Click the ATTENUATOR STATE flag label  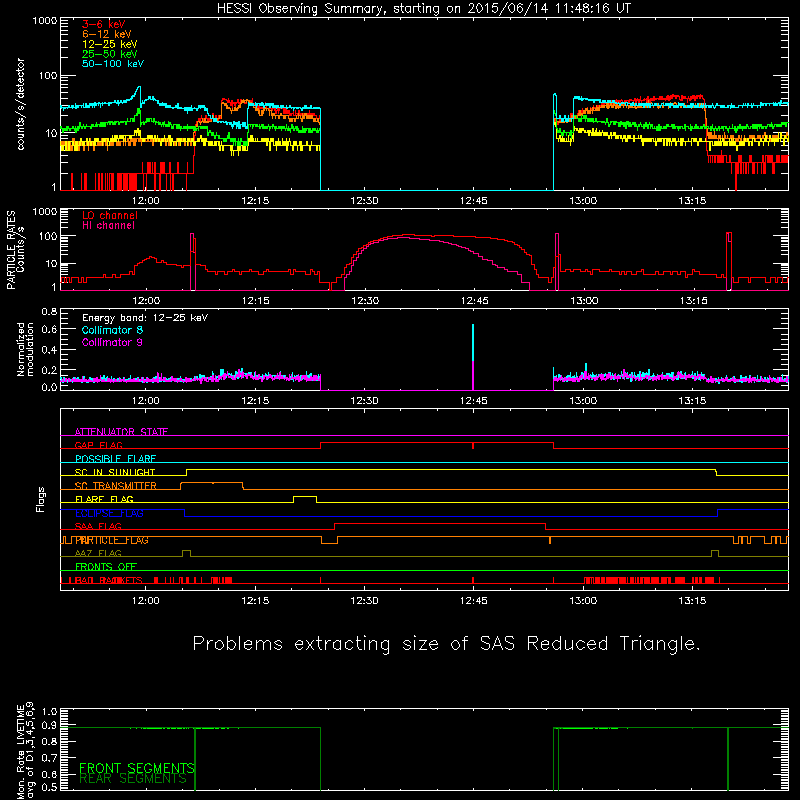pyautogui.click(x=121, y=432)
